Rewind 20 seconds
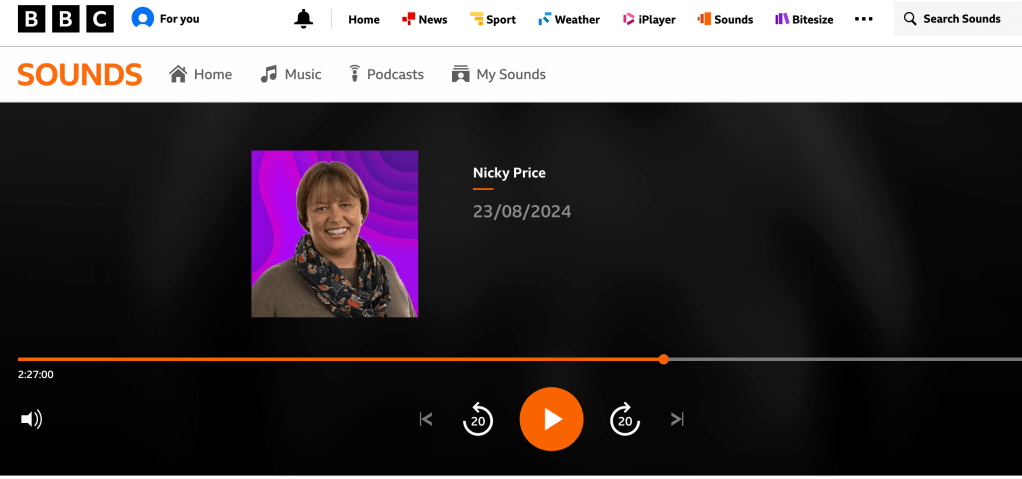Screen dimensions: 1022x479 [478, 419]
